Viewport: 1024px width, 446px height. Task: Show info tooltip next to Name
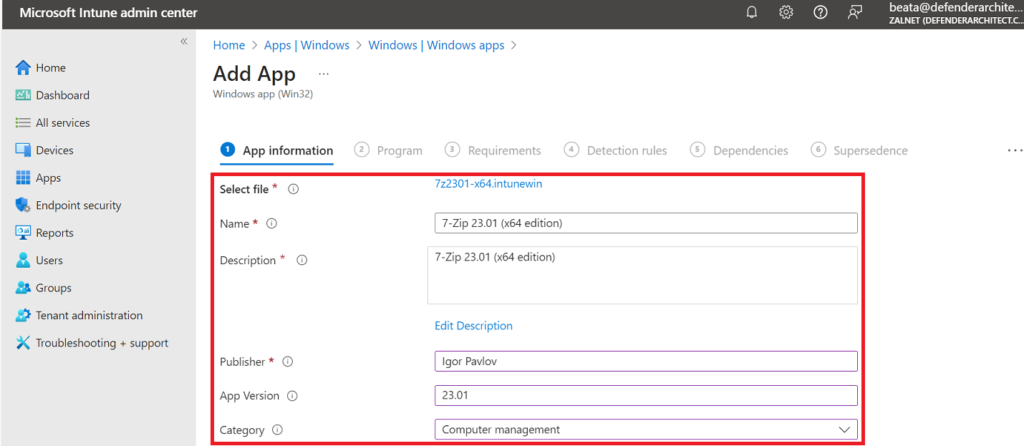pyautogui.click(x=272, y=223)
